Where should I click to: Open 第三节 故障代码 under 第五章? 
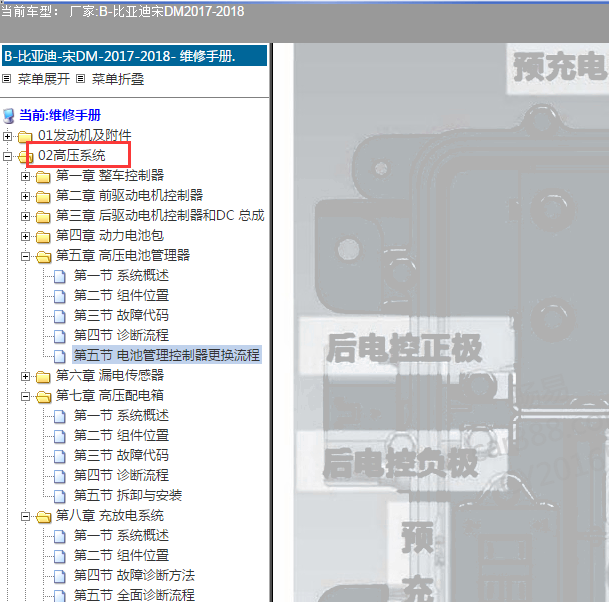tap(121, 315)
